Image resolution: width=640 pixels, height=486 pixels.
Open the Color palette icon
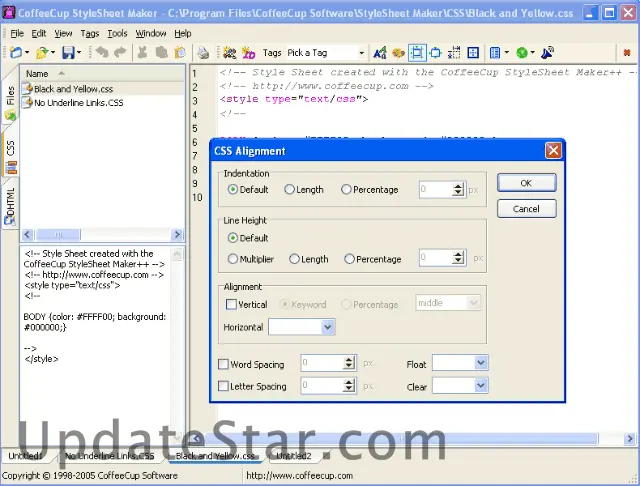click(x=398, y=53)
